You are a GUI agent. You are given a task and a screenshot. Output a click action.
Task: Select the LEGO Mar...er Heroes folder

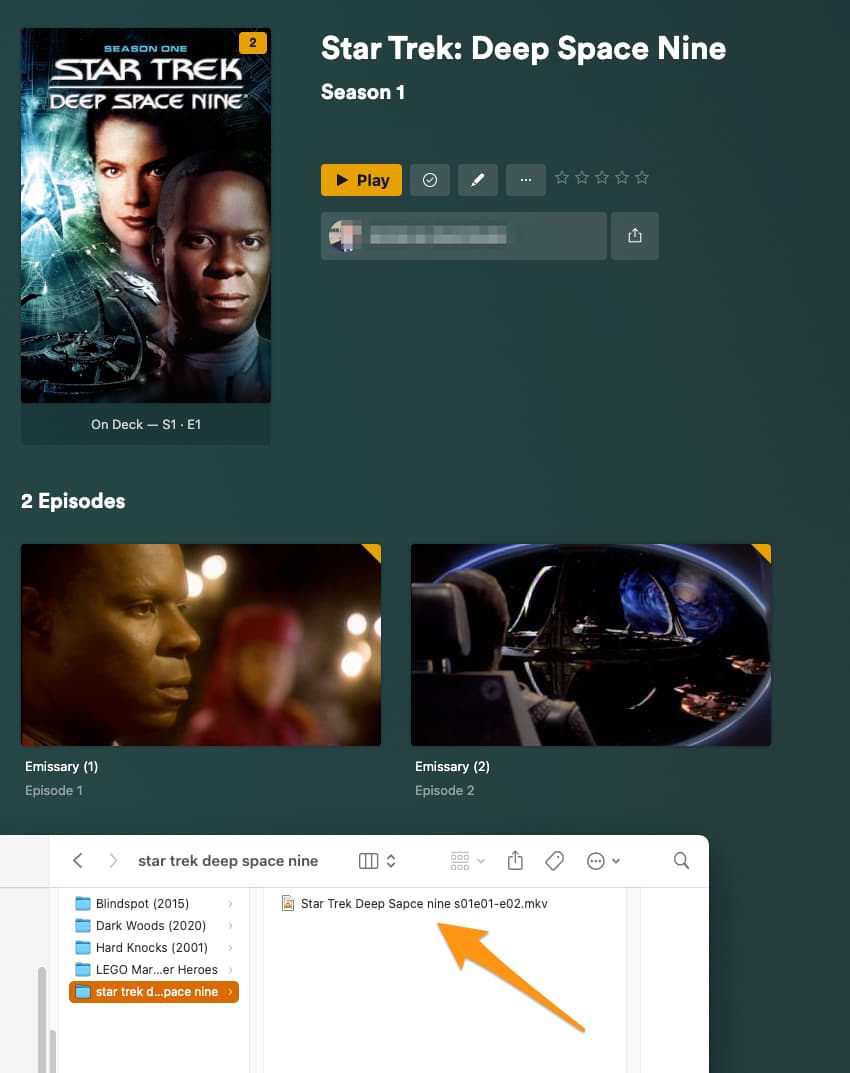154,969
